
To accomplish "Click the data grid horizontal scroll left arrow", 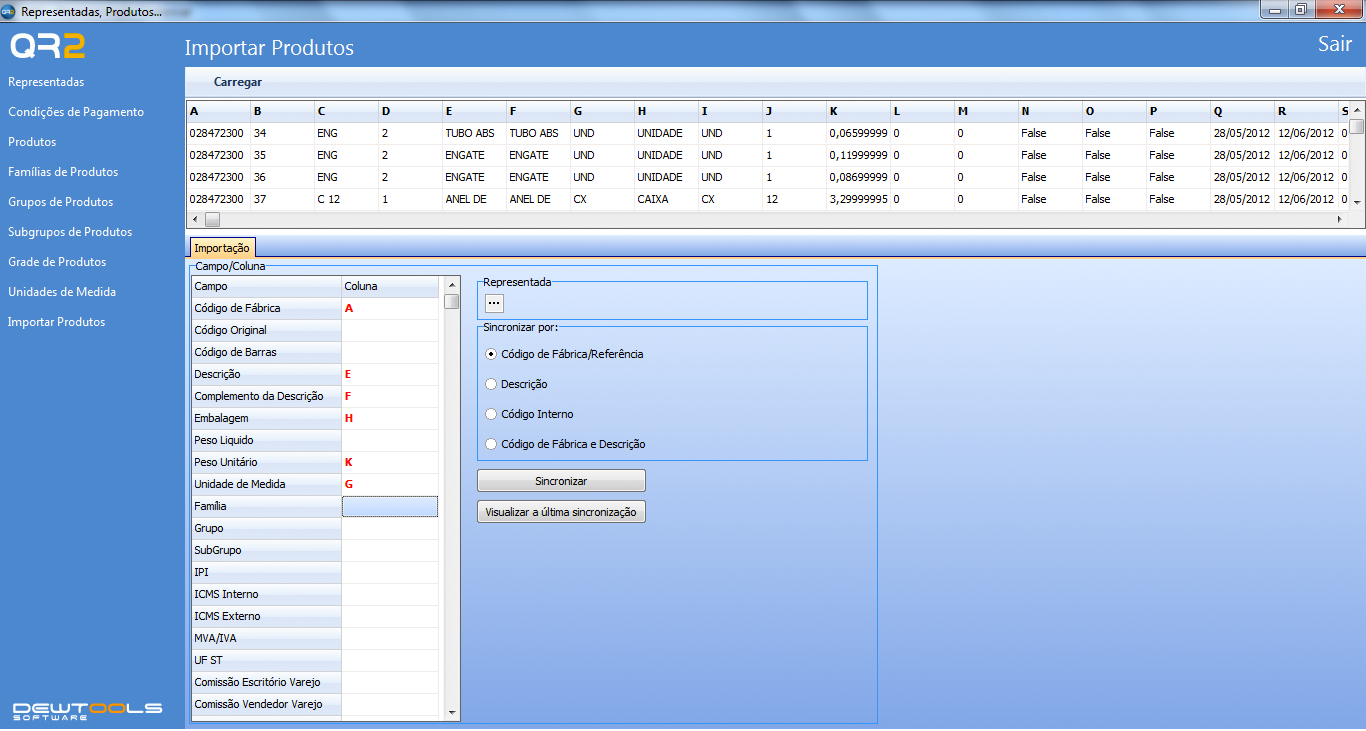I will (195, 219).
